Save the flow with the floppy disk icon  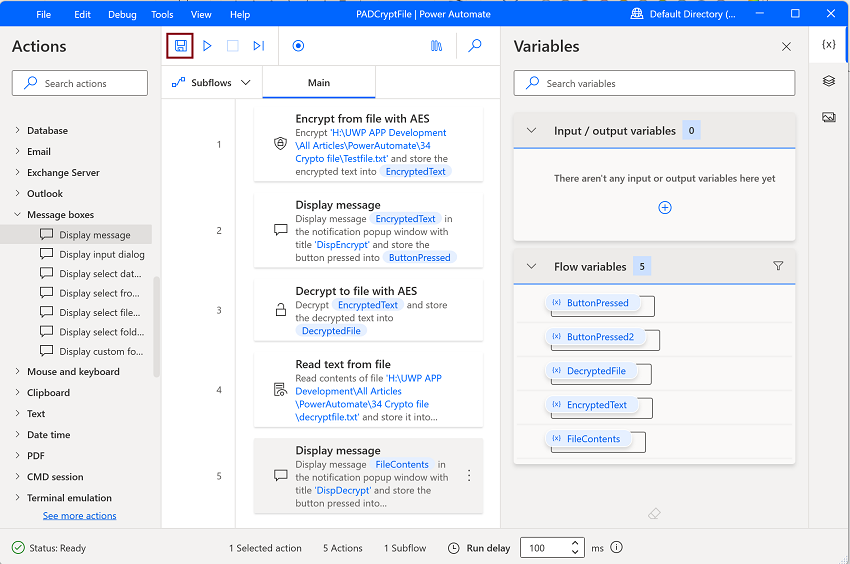181,46
